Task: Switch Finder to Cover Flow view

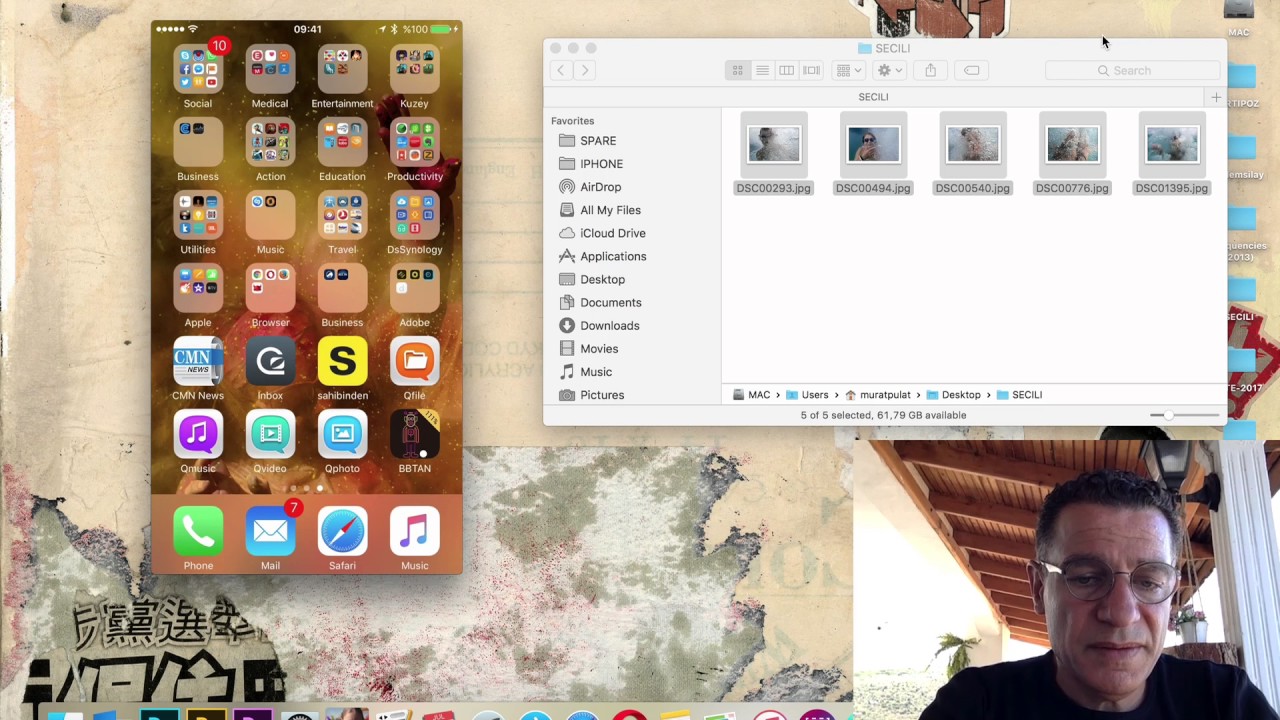Action: coord(811,70)
